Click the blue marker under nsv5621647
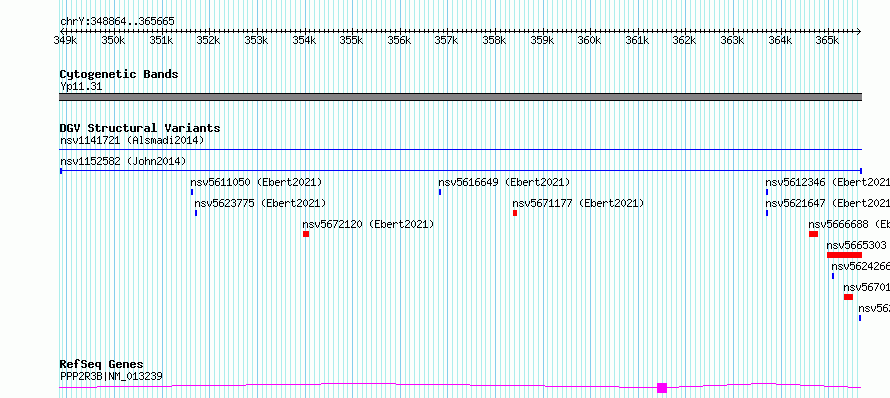 coord(767,213)
